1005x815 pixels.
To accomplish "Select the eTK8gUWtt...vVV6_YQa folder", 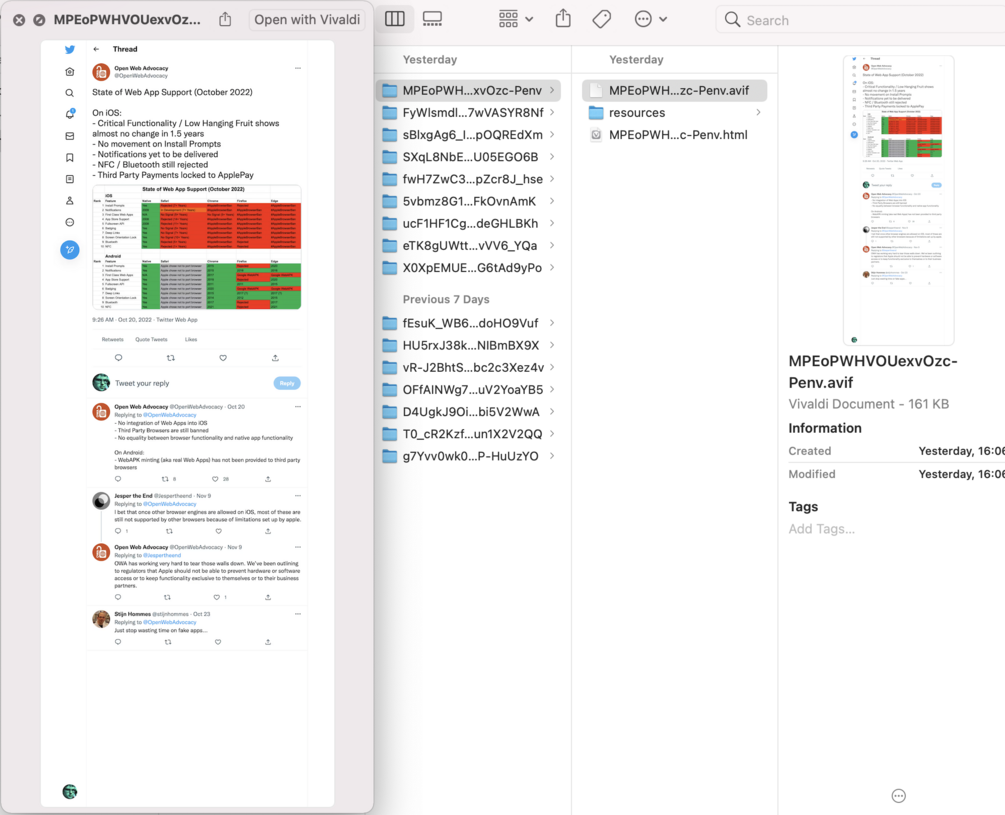I will point(469,245).
